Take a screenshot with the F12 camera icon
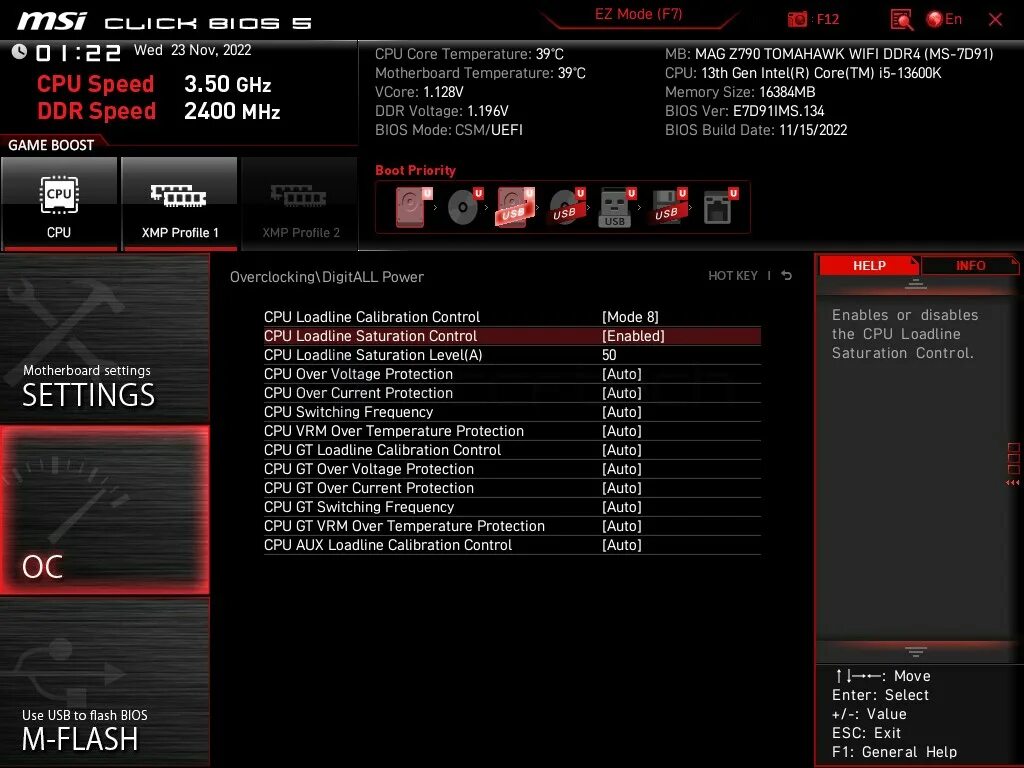 [x=797, y=19]
